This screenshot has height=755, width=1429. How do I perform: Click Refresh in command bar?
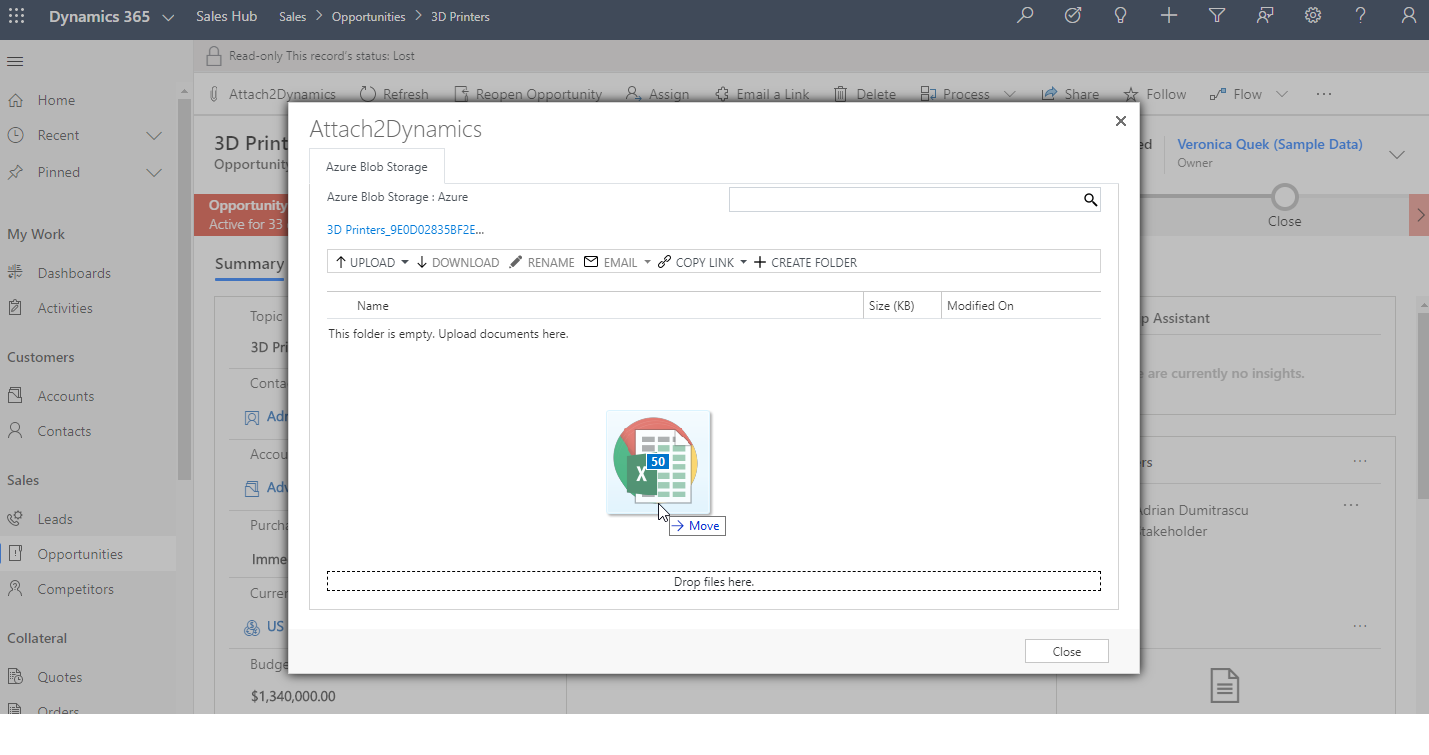(x=394, y=94)
